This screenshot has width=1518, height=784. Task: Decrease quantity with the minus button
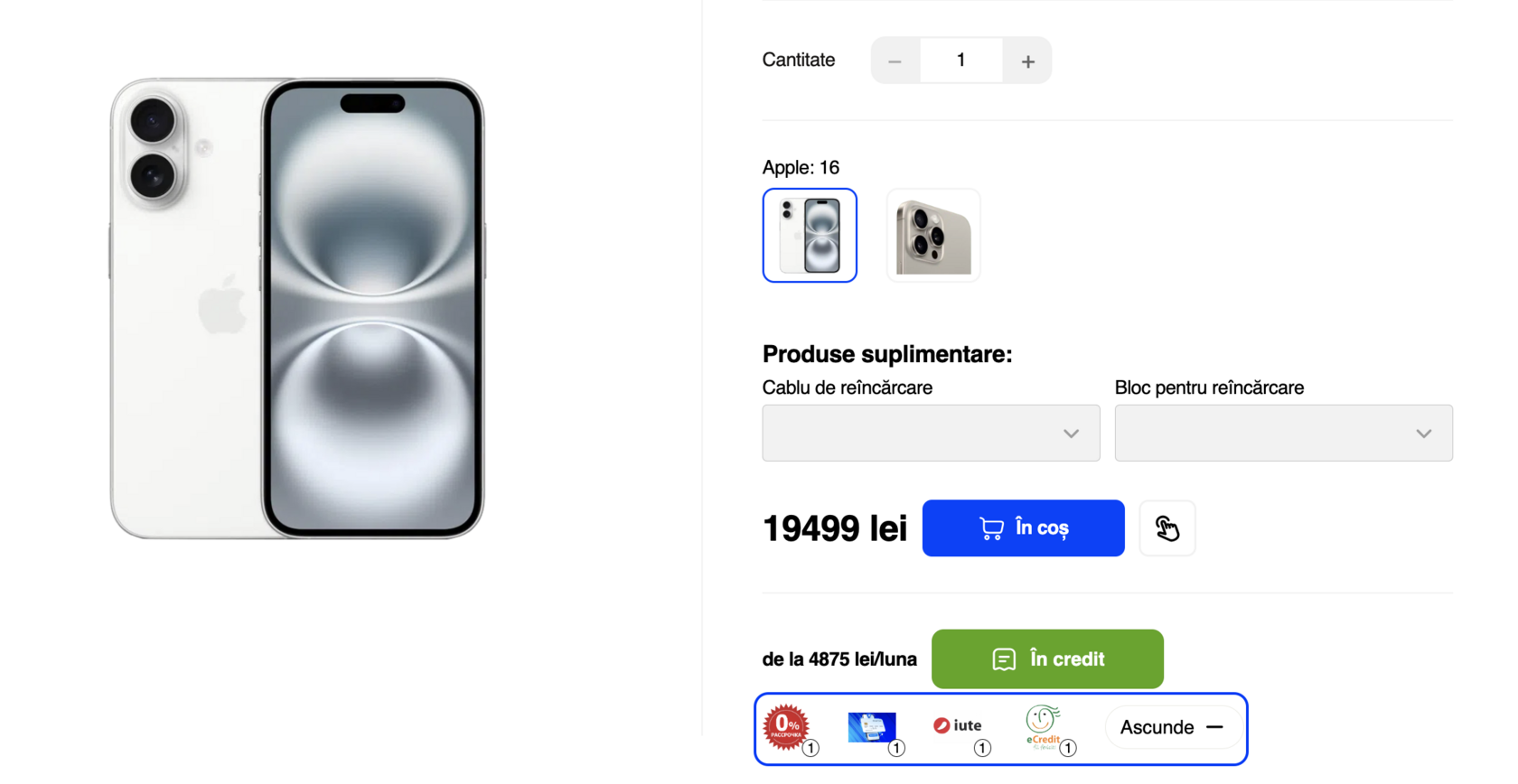(x=895, y=61)
